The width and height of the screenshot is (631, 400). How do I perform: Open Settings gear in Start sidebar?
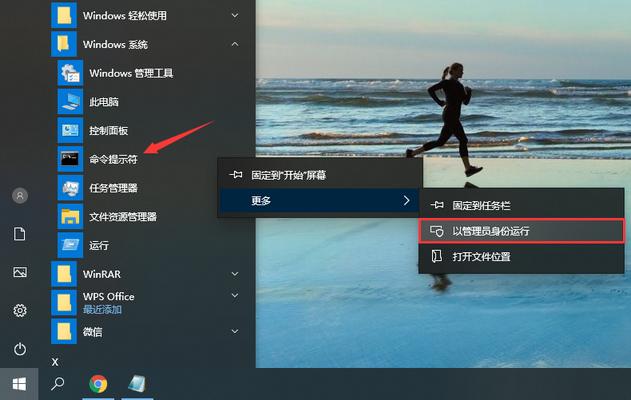click(x=20, y=310)
